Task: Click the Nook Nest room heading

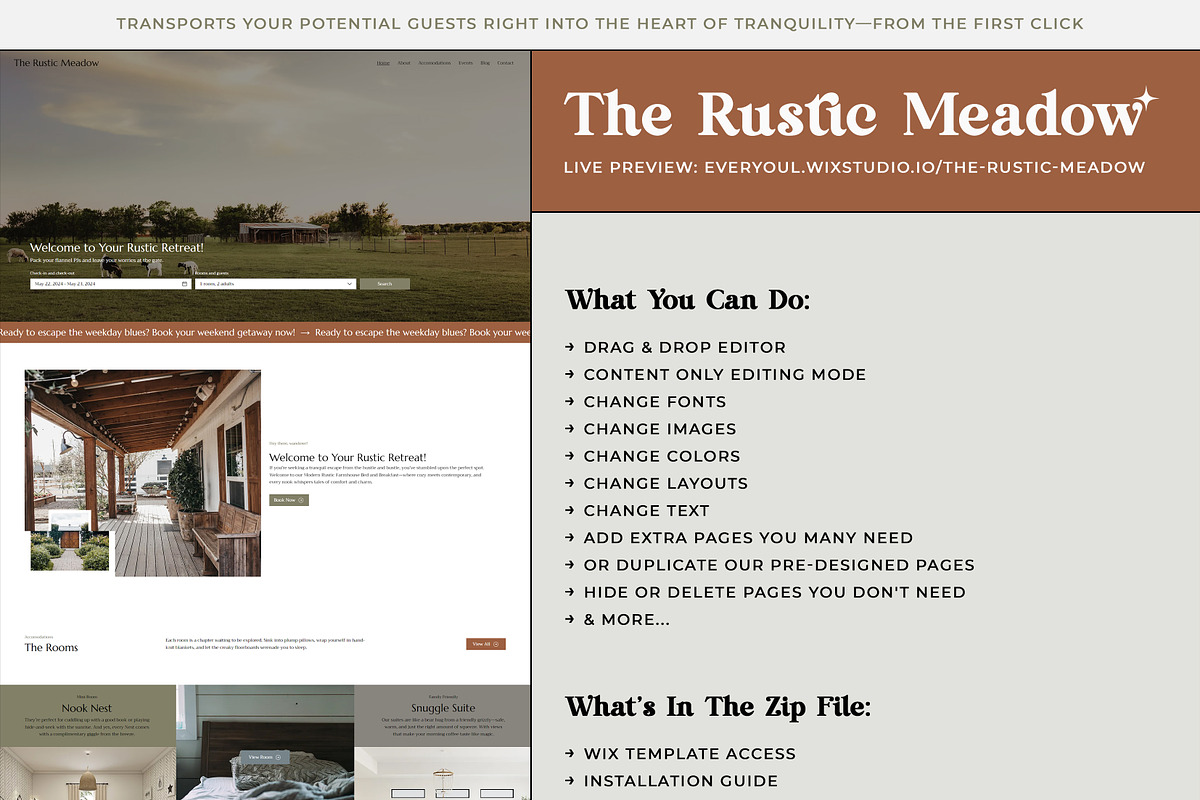Action: [x=87, y=708]
